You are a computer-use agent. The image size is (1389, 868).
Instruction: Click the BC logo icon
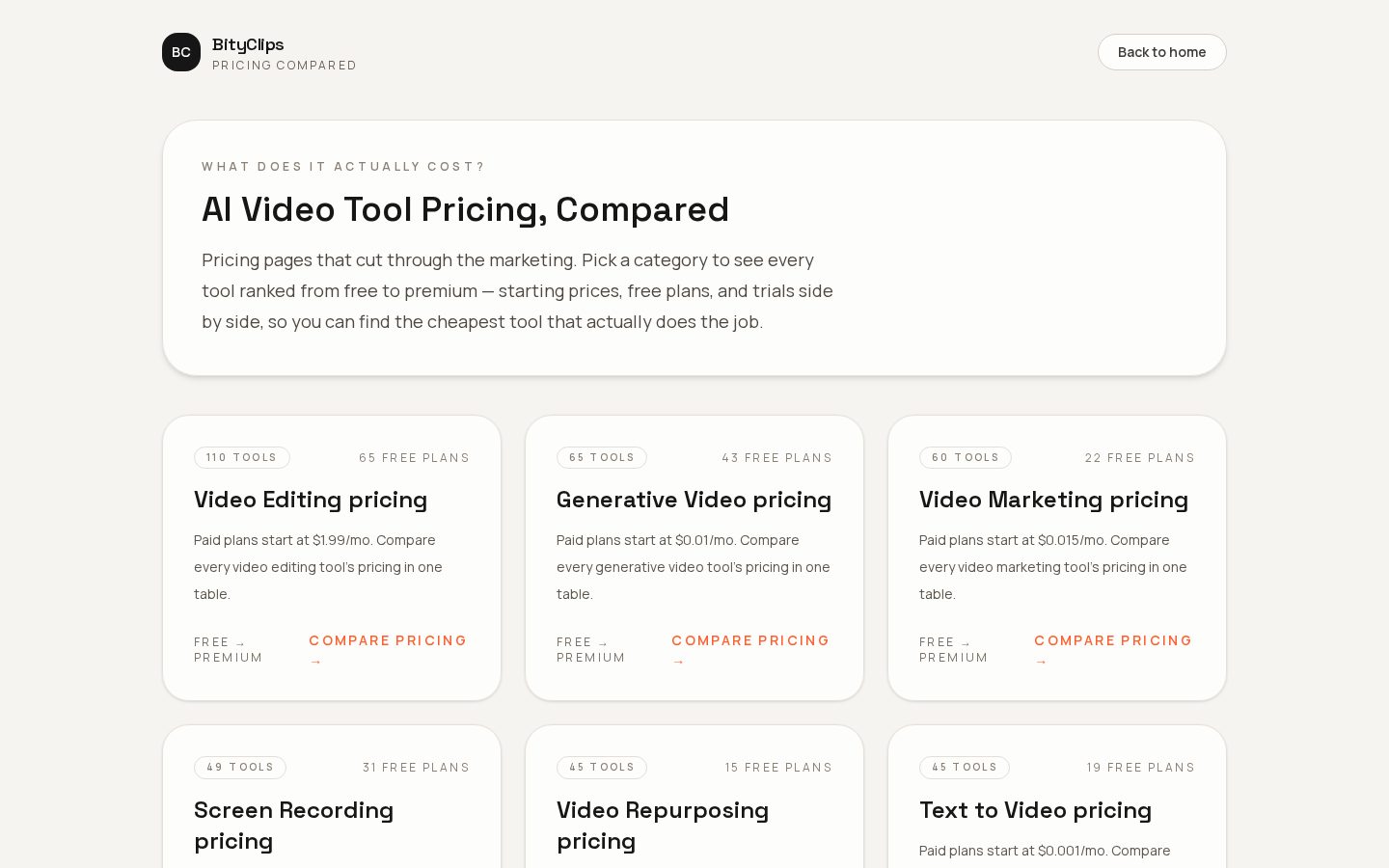181,52
